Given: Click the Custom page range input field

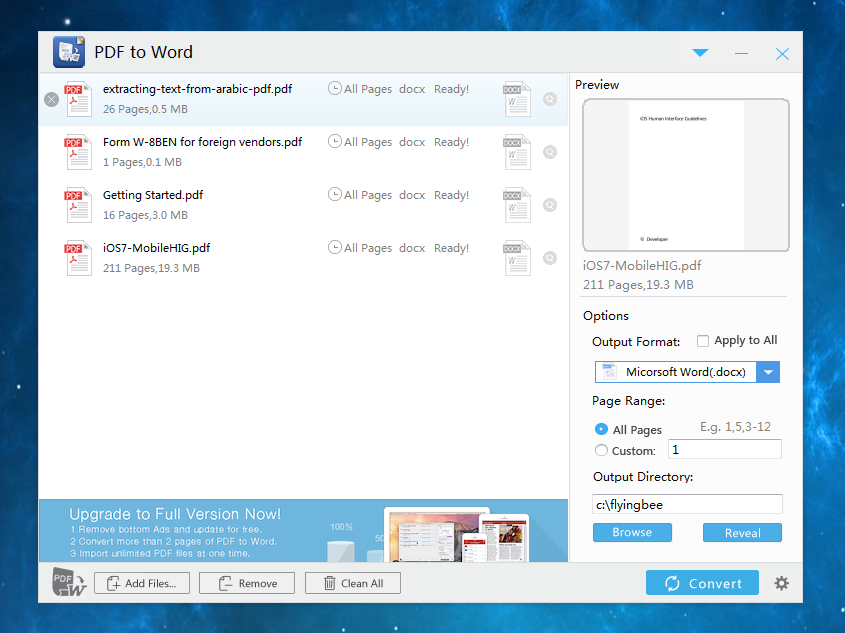Looking at the screenshot, I should [725, 449].
